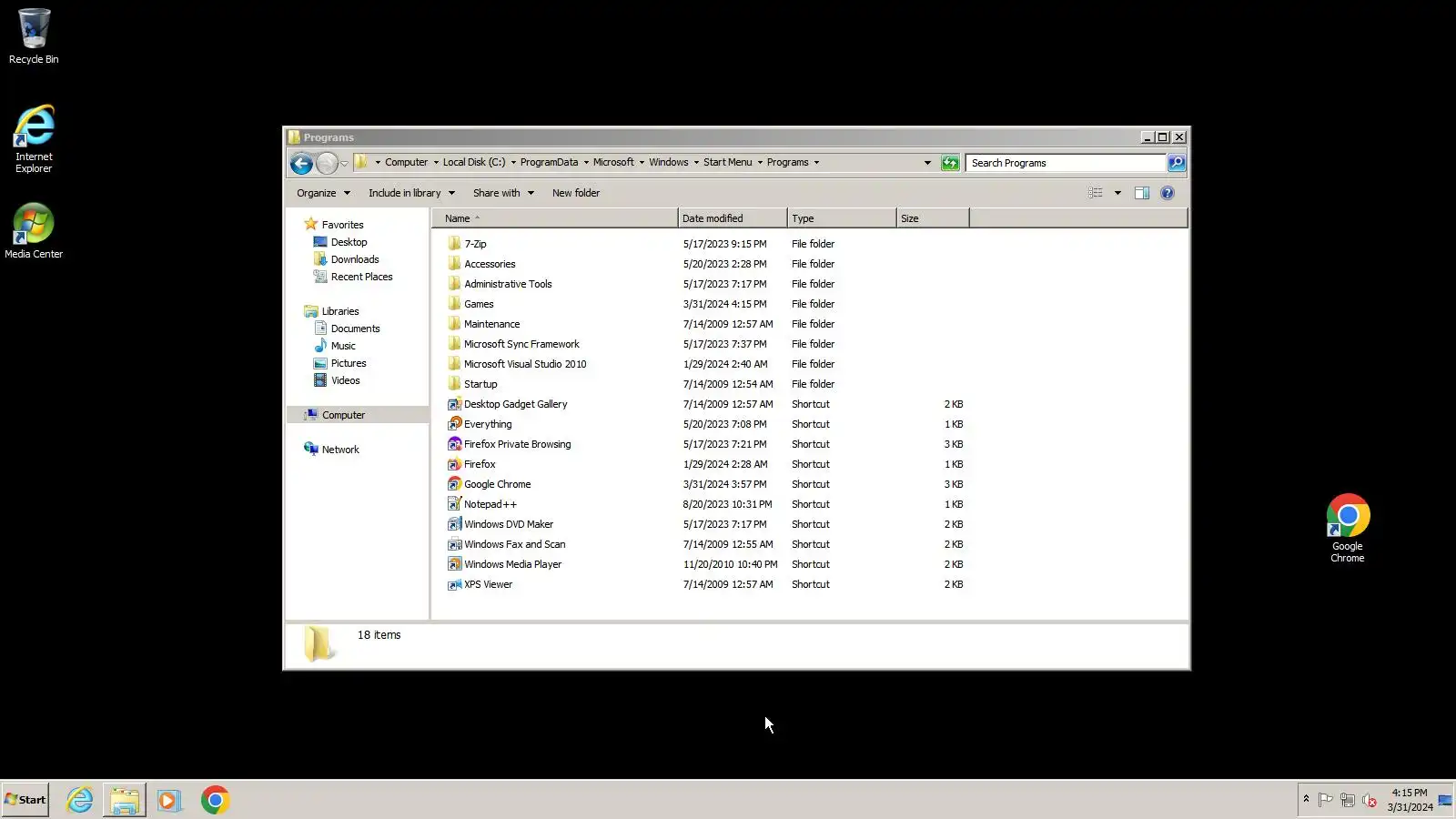Open Downloads in the navigation pane

pos(355,259)
